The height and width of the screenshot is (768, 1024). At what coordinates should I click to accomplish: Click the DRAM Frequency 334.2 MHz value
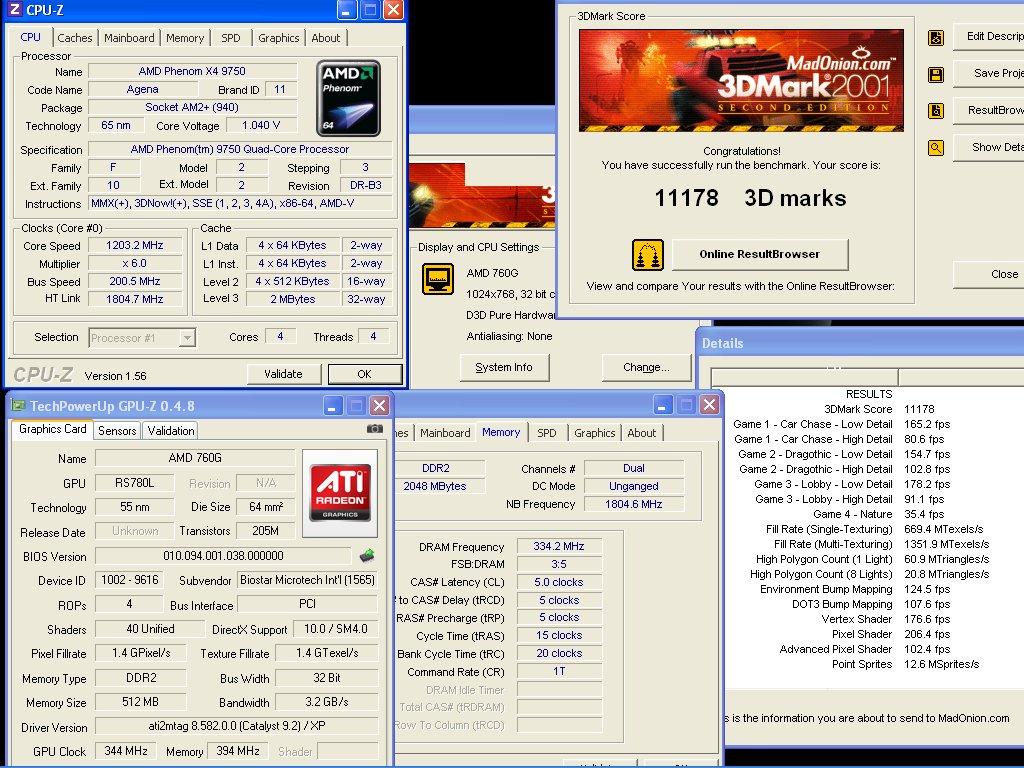pos(558,546)
